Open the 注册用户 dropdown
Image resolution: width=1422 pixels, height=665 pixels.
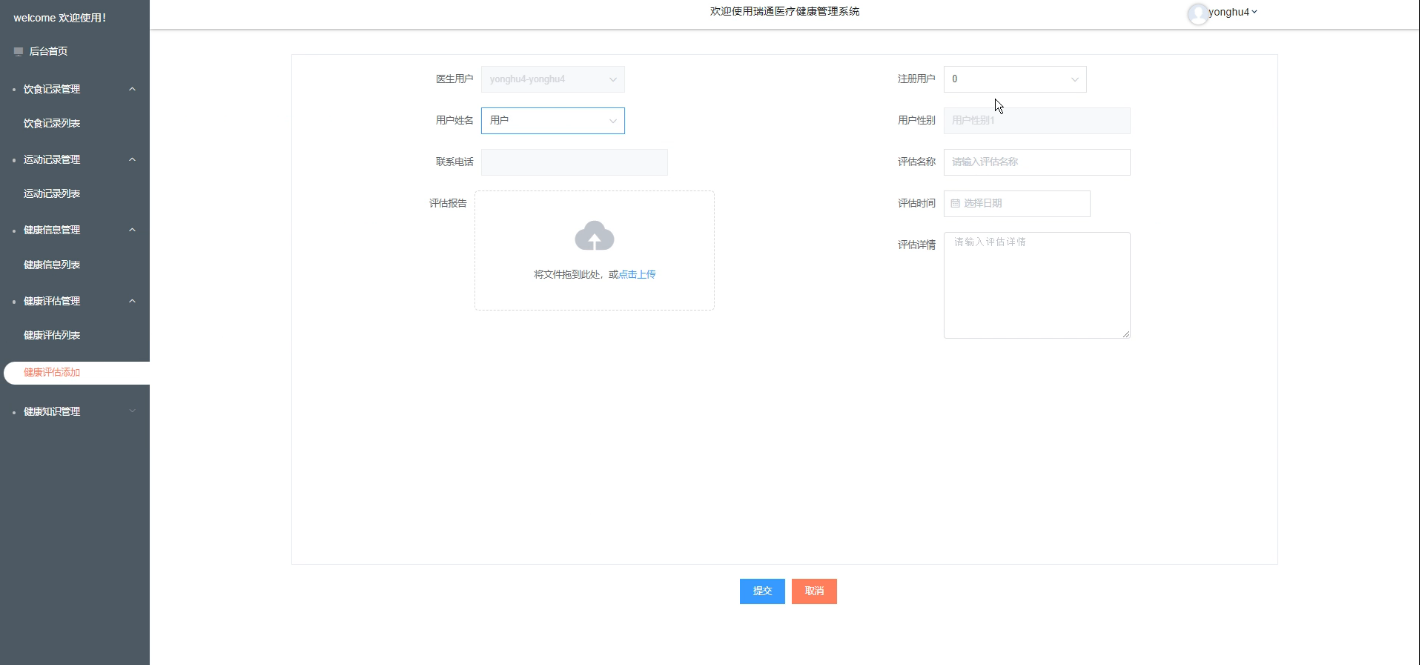[1015, 79]
